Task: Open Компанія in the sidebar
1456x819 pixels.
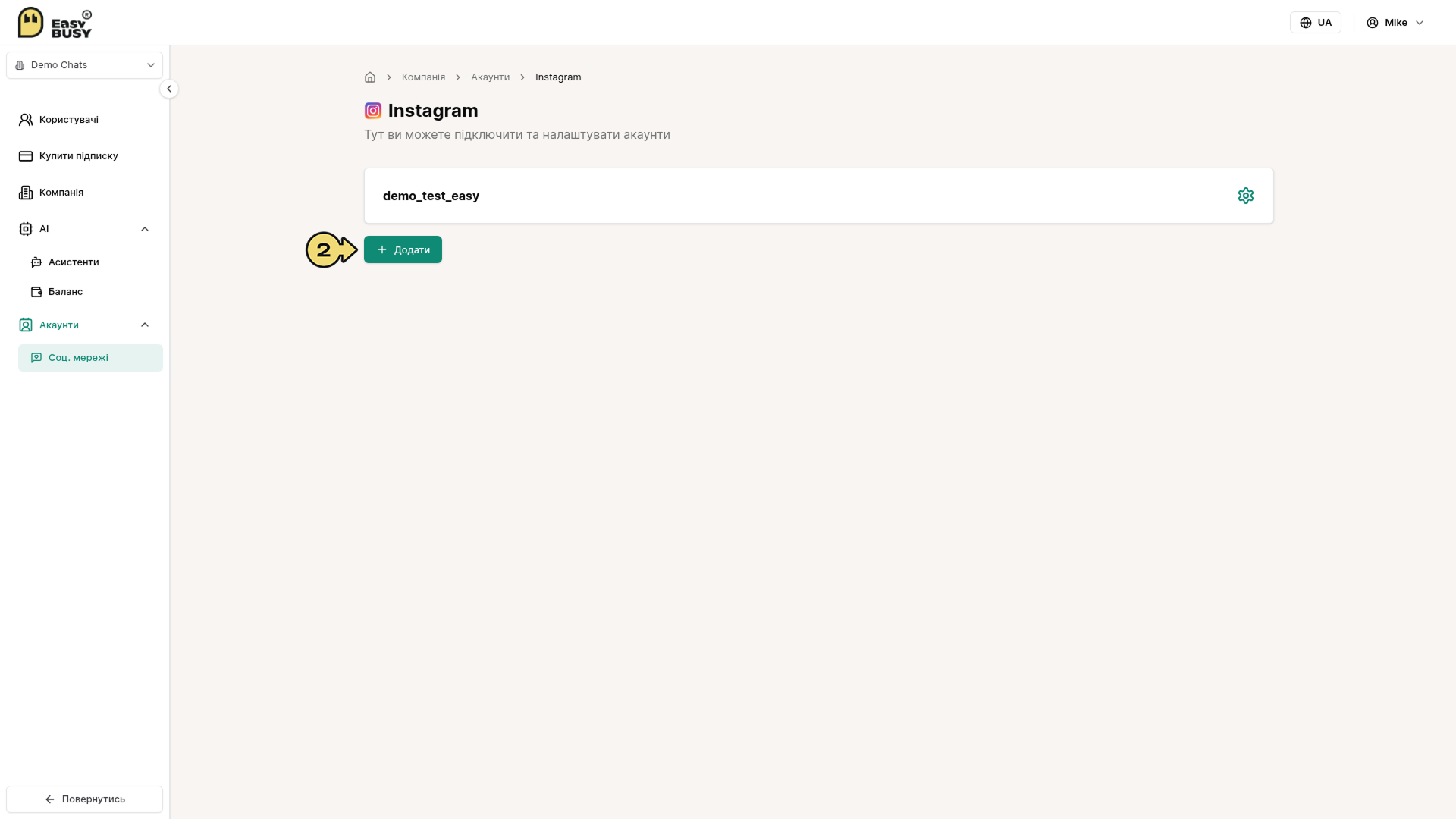Action: (x=84, y=193)
